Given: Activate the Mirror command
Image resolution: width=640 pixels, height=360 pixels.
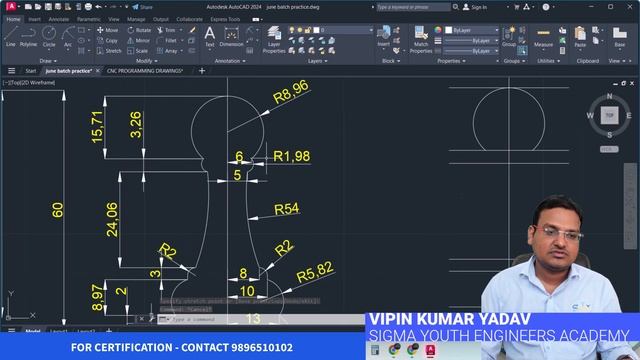Looking at the screenshot, I should click(x=139, y=40).
